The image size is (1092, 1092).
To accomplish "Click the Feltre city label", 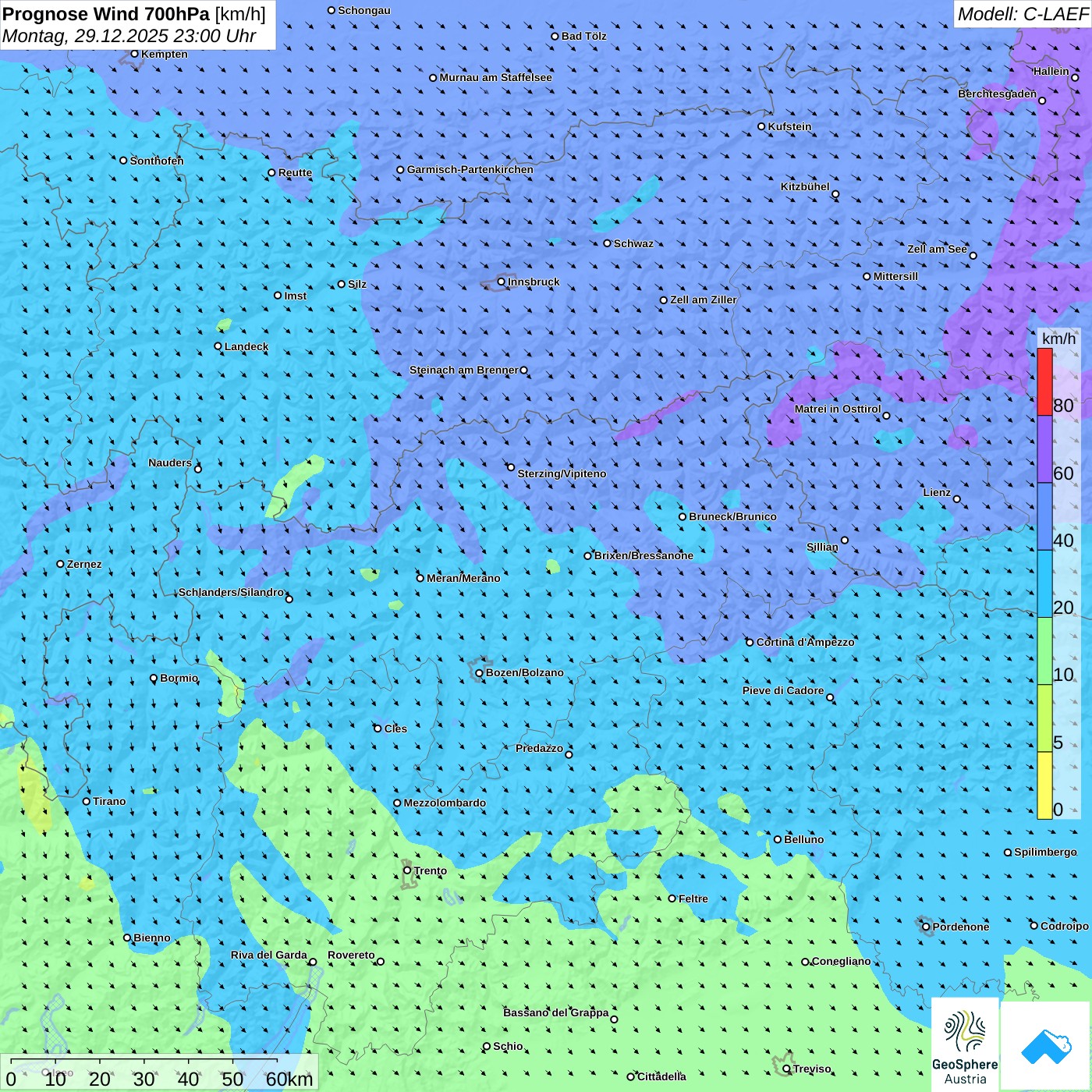I will 693,899.
